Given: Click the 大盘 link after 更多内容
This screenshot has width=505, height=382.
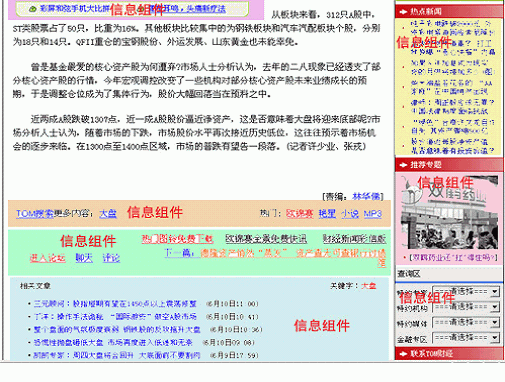Looking at the screenshot, I should point(108,213).
